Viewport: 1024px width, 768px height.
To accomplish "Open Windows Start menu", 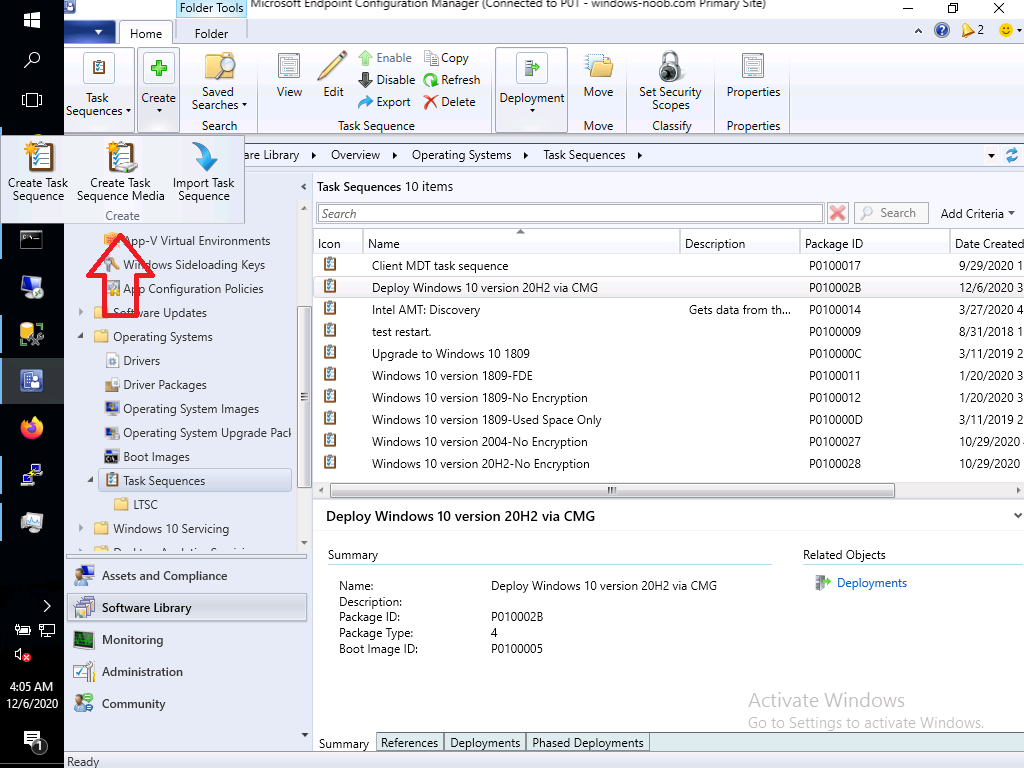I will point(31,21).
